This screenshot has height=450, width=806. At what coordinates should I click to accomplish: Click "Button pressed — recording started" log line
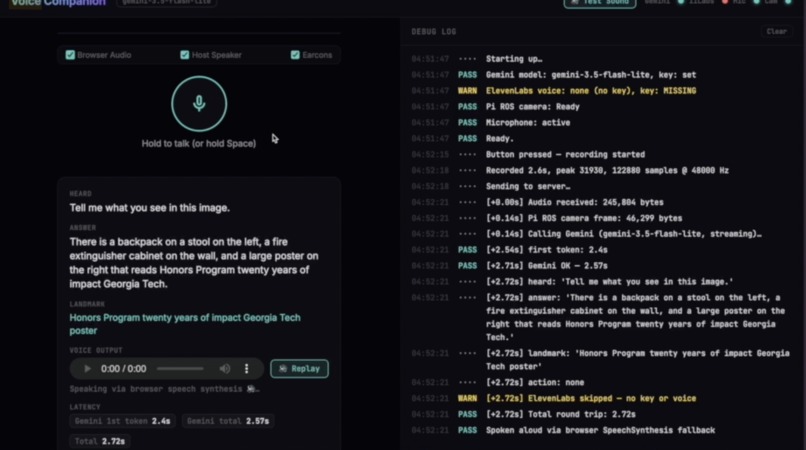[565, 154]
